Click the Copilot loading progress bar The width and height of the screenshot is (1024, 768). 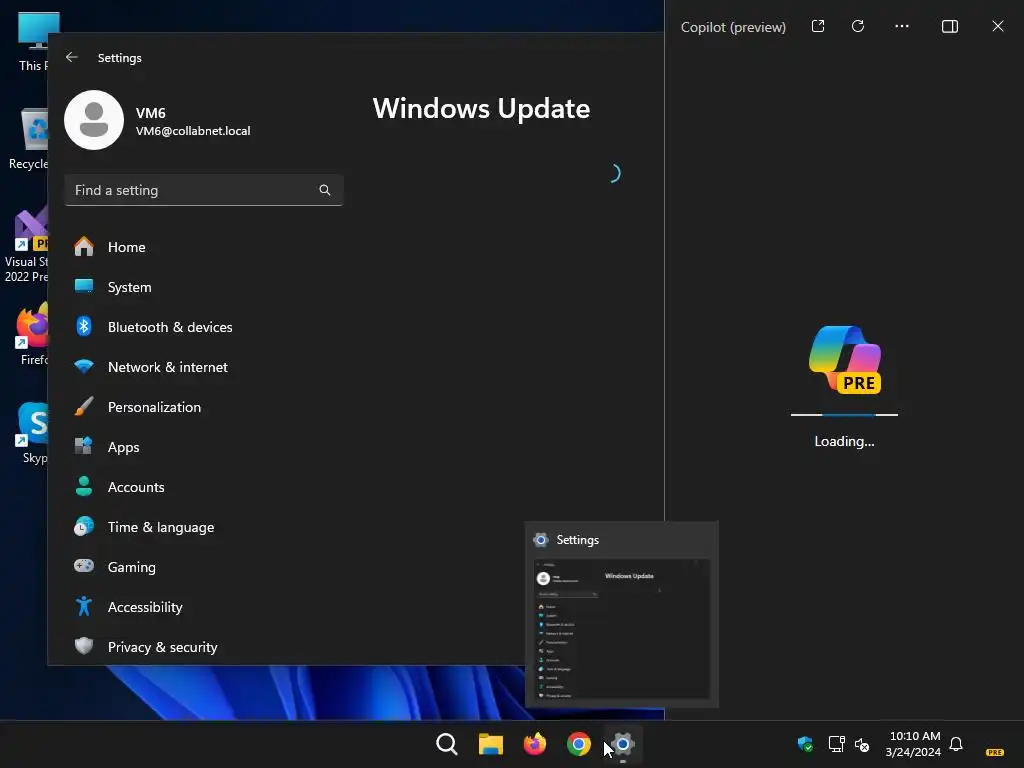point(844,415)
